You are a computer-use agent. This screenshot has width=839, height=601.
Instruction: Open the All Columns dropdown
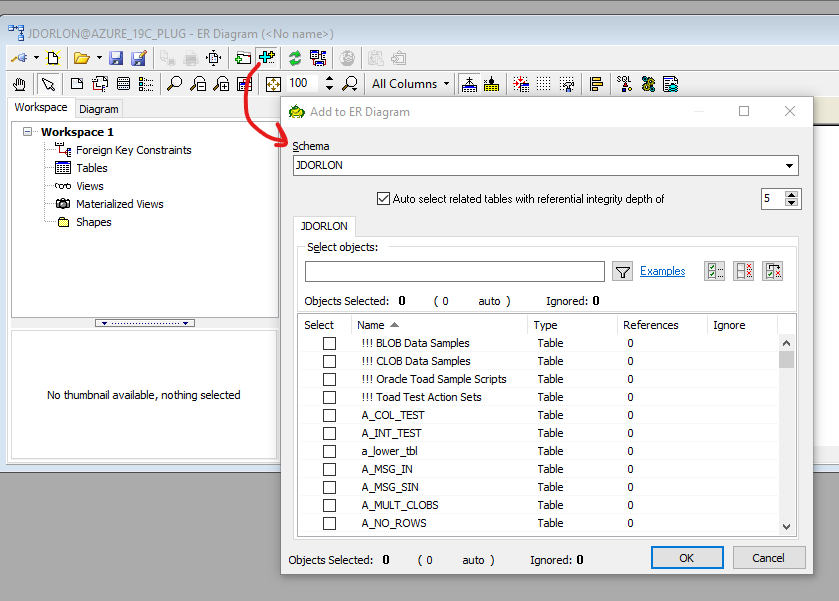(x=446, y=84)
